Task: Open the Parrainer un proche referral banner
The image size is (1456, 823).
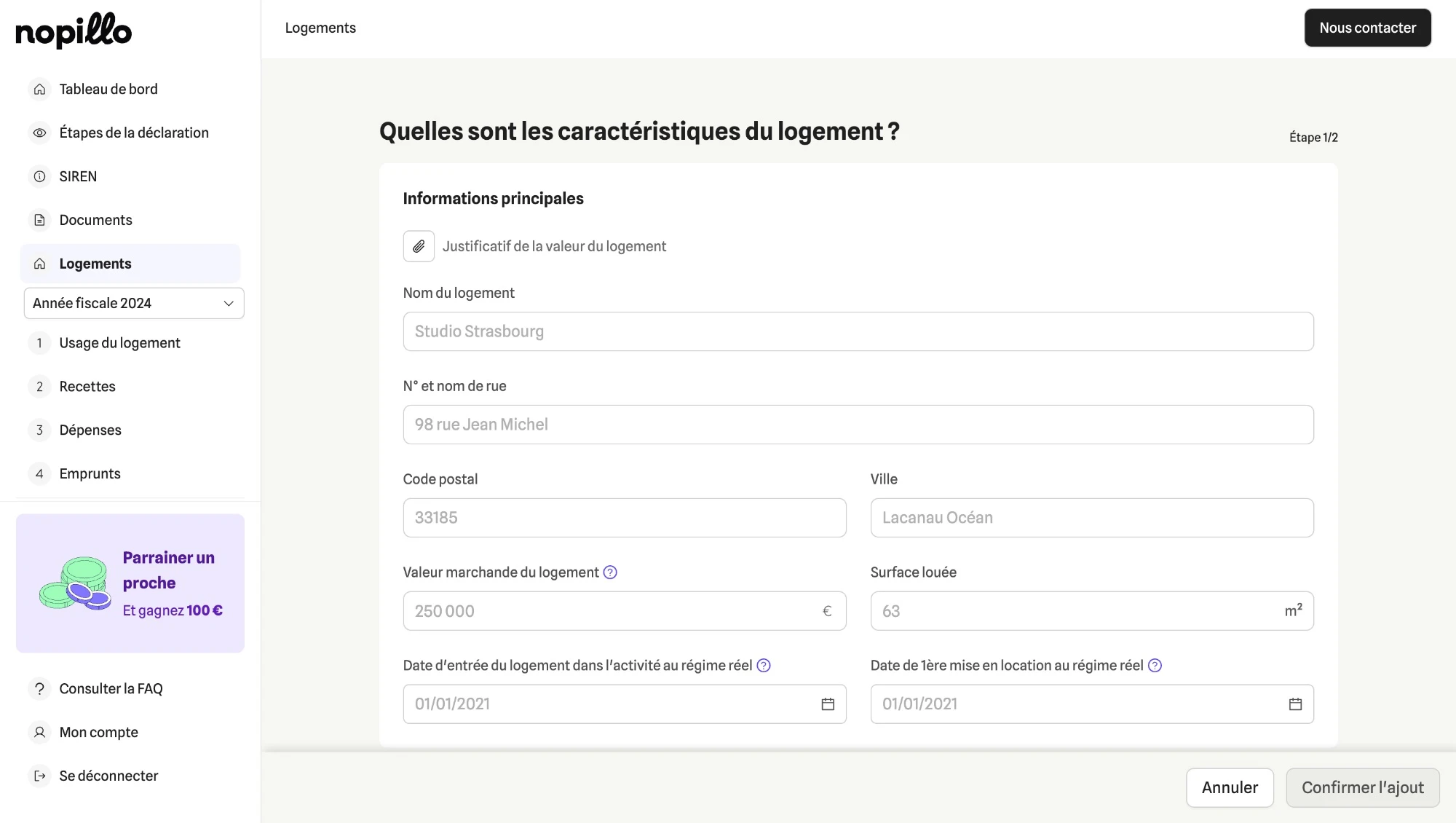Action: point(130,583)
